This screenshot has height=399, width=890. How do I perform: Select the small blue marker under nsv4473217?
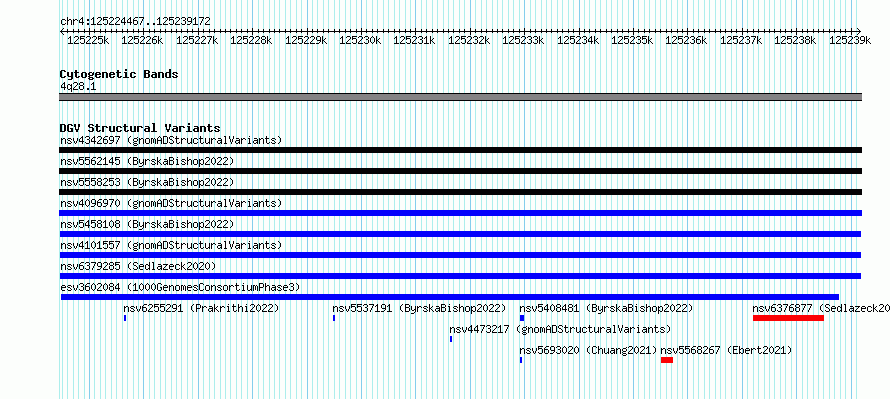point(451,339)
